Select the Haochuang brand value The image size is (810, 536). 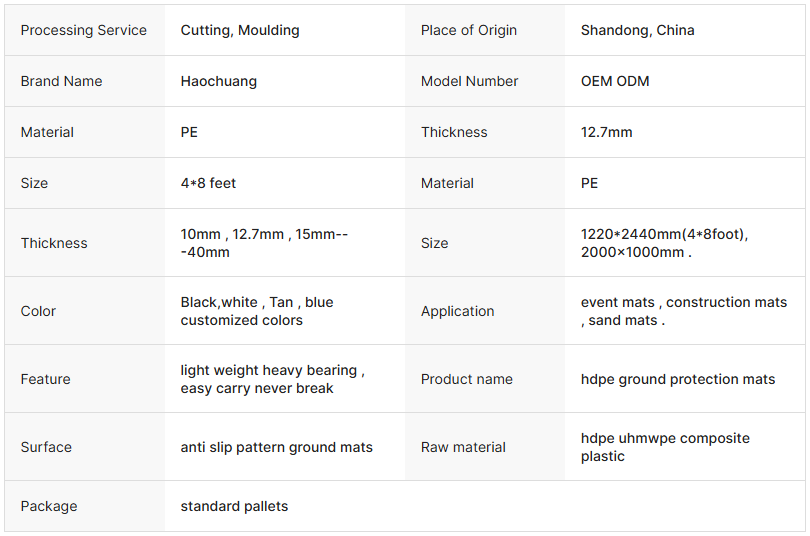click(x=218, y=81)
